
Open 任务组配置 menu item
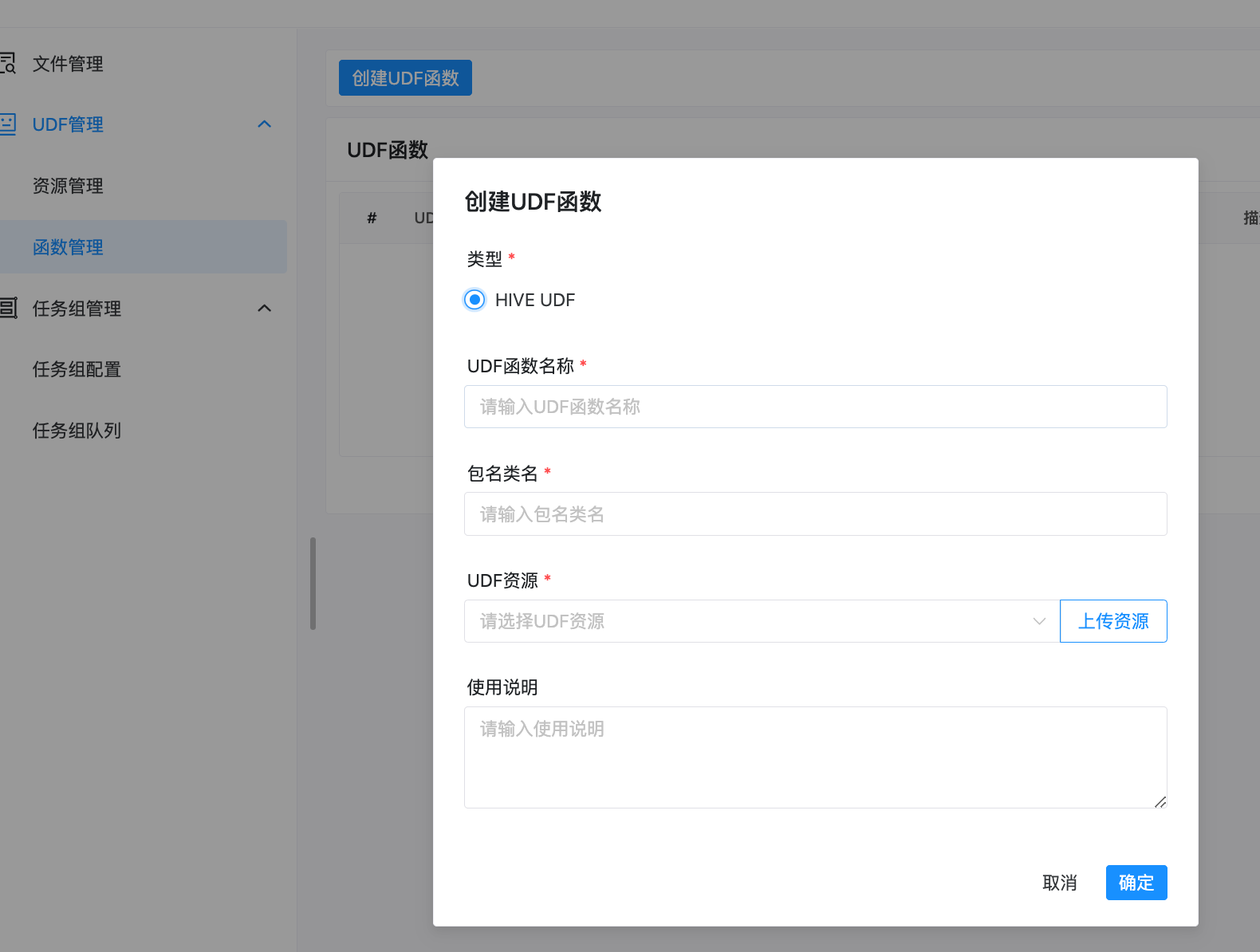(77, 369)
